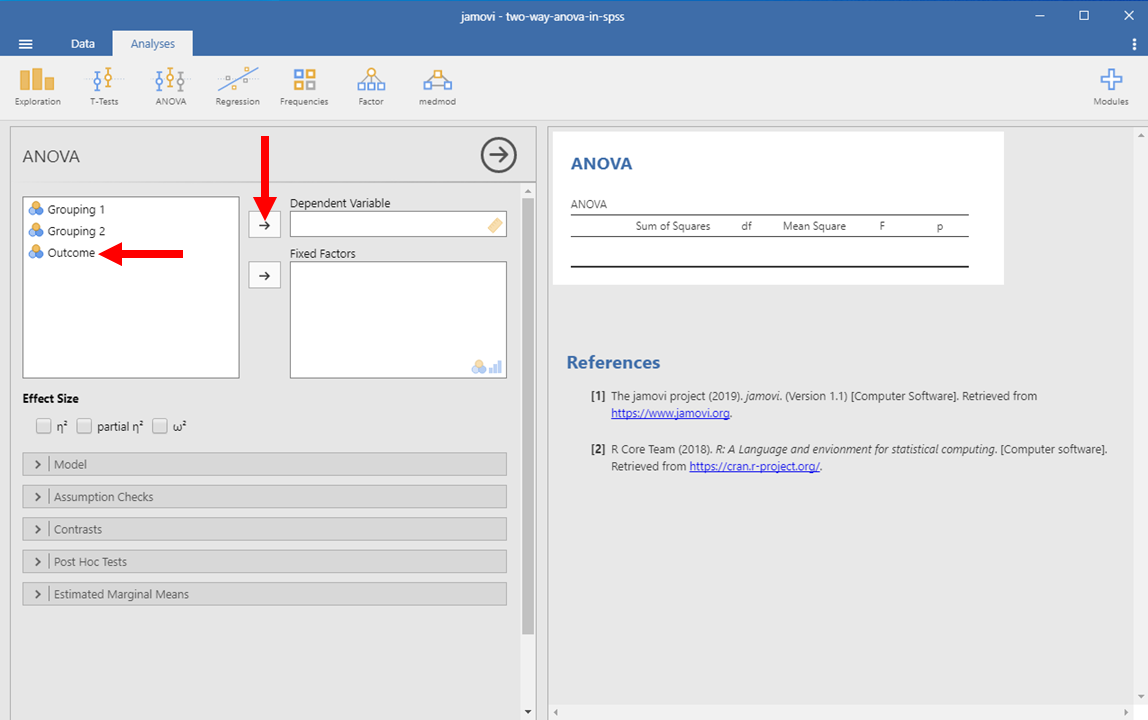Open the Factor analysis menu

coord(371,86)
